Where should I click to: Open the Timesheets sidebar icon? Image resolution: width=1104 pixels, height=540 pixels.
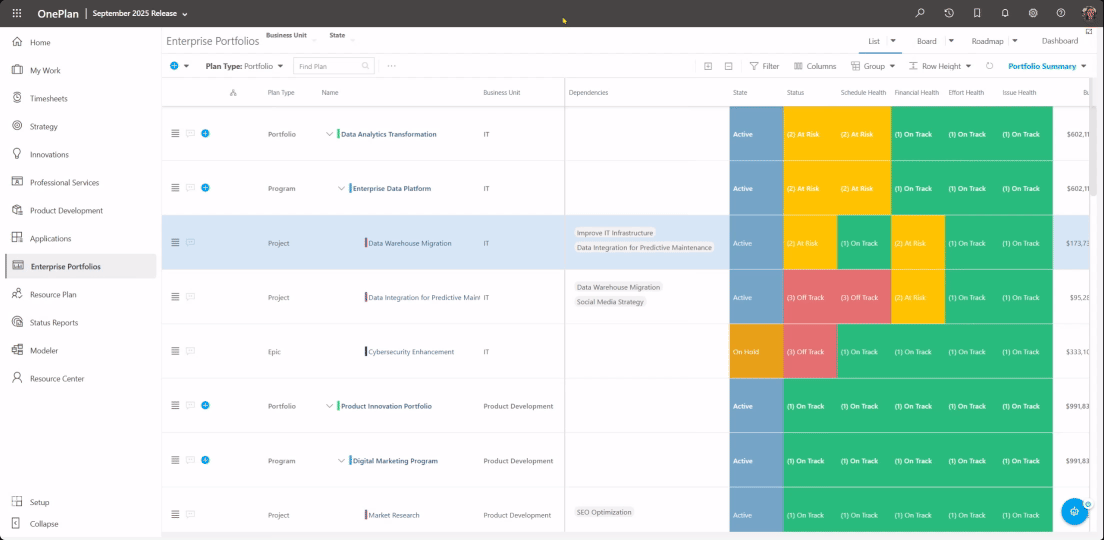click(x=18, y=98)
